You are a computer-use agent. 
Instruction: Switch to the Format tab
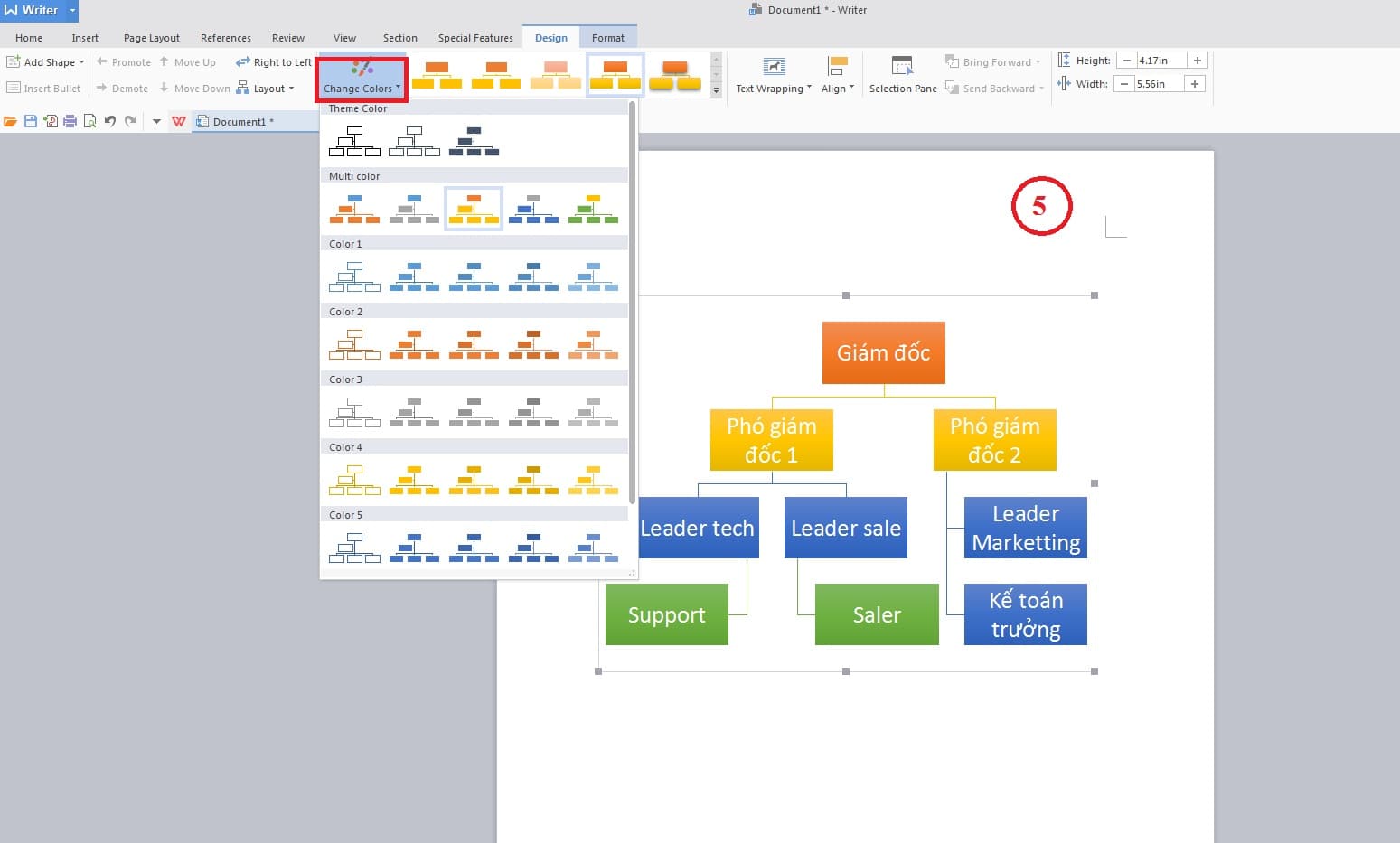tap(608, 38)
